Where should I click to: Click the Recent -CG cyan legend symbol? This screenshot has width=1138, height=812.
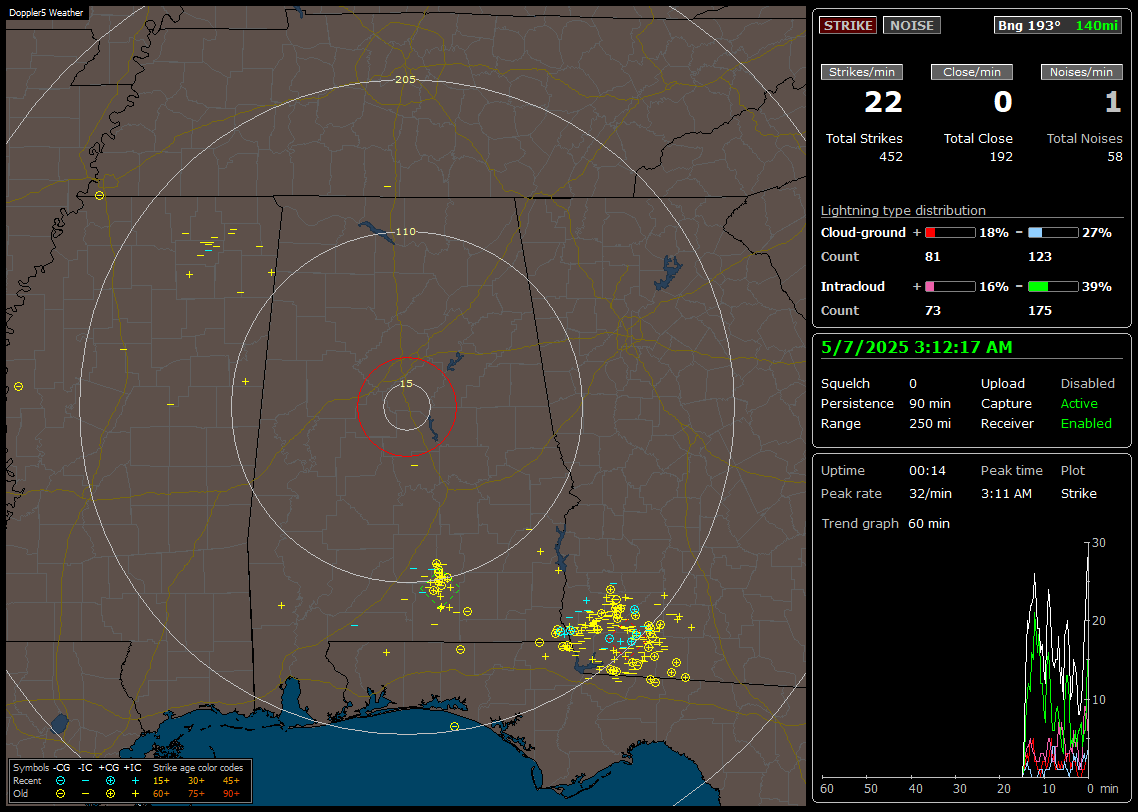point(60,781)
